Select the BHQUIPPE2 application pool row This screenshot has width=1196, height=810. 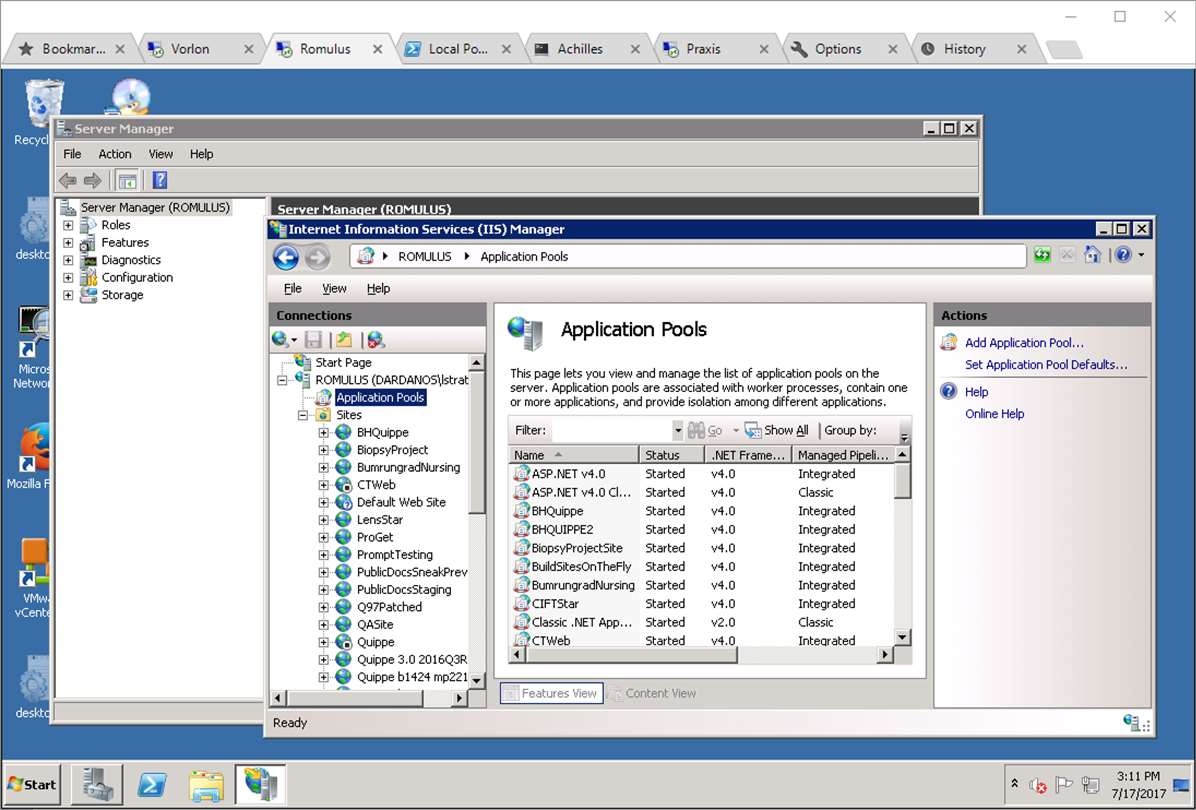701,529
